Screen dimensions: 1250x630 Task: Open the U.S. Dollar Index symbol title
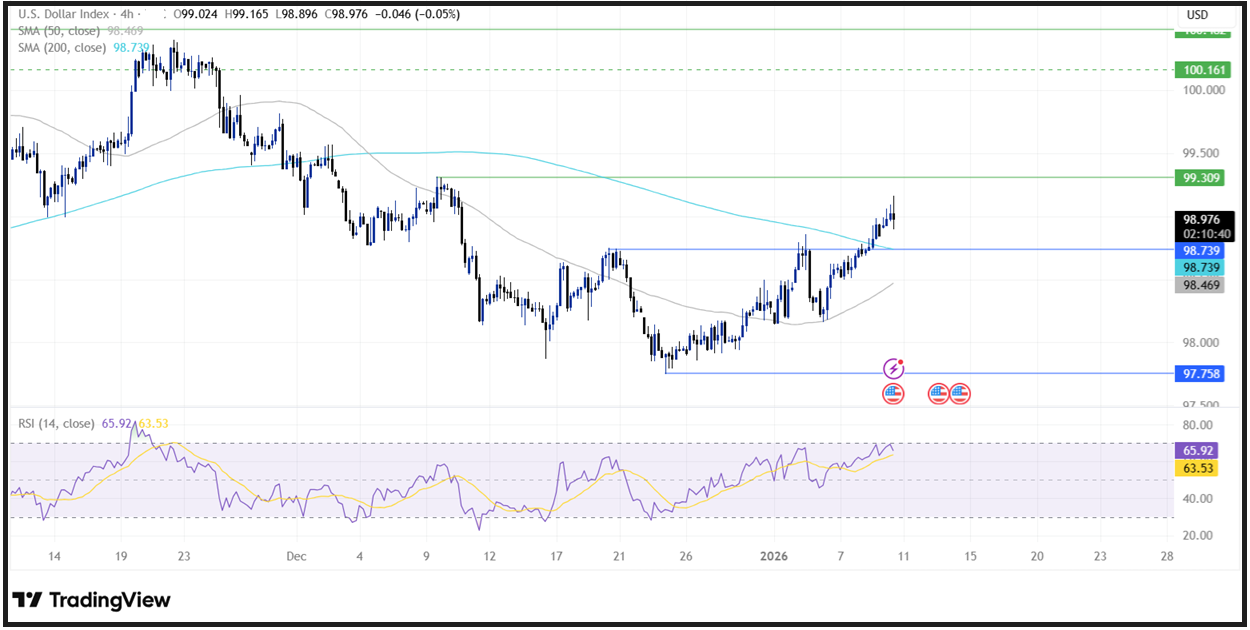[x=65, y=14]
